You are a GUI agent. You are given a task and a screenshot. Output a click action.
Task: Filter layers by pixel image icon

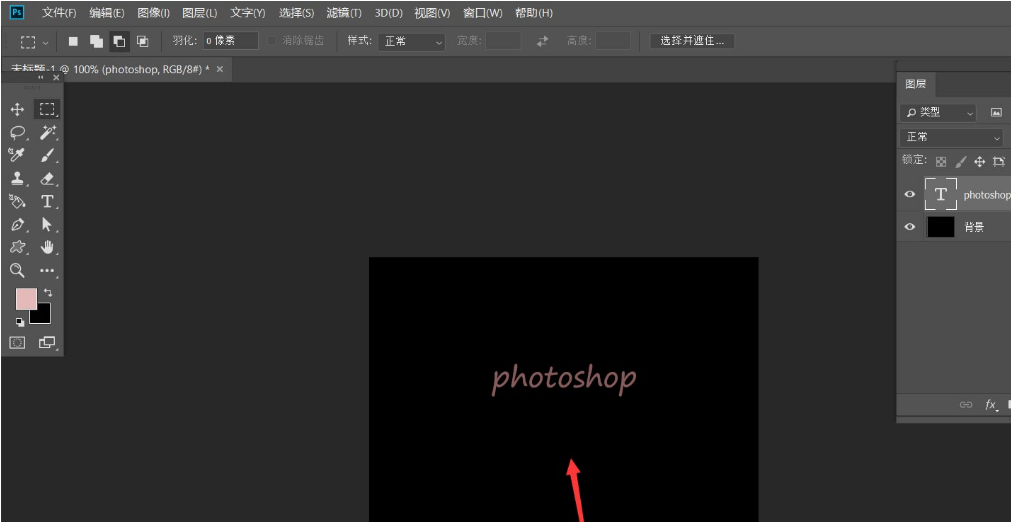pyautogui.click(x=996, y=113)
